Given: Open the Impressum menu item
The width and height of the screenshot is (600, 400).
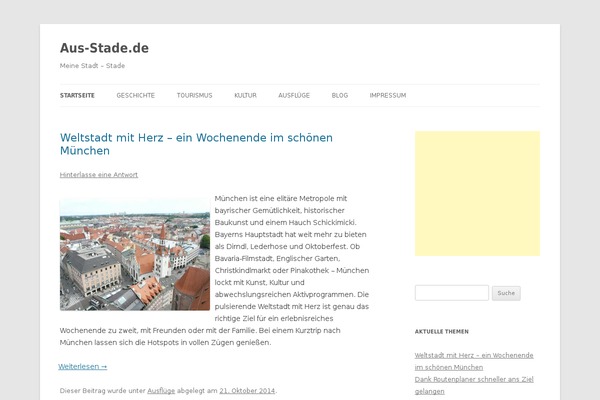Looking at the screenshot, I should coord(388,95).
